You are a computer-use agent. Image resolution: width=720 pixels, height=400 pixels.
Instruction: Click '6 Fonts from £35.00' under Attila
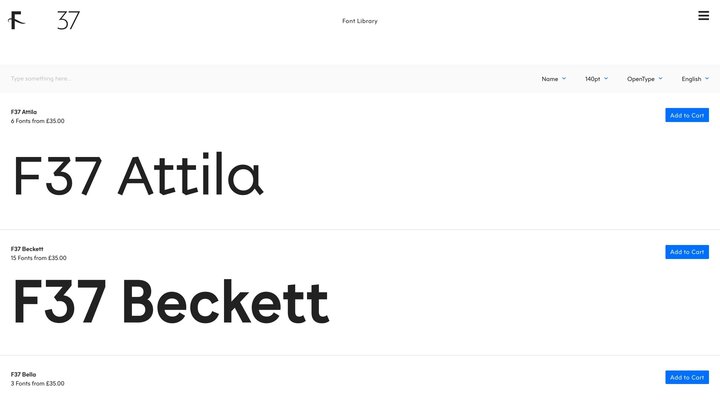pos(38,121)
